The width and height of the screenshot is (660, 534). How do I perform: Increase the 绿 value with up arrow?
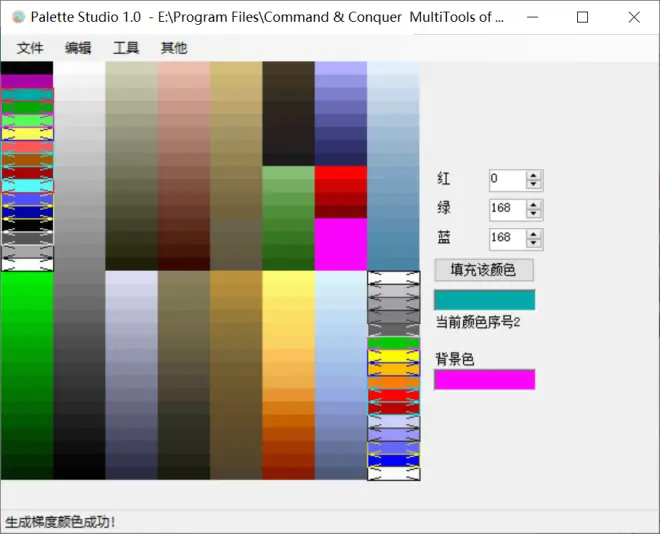coord(534,205)
